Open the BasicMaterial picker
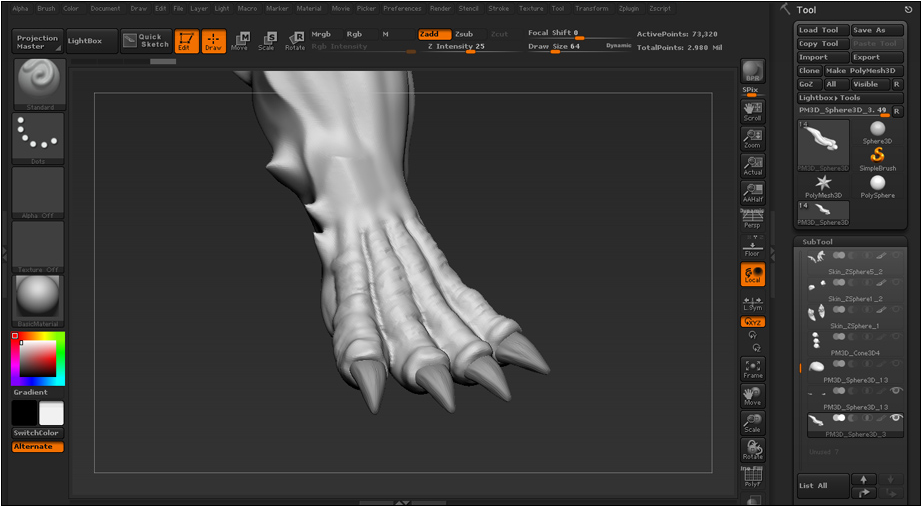922x507 pixels. pyautogui.click(x=38, y=301)
